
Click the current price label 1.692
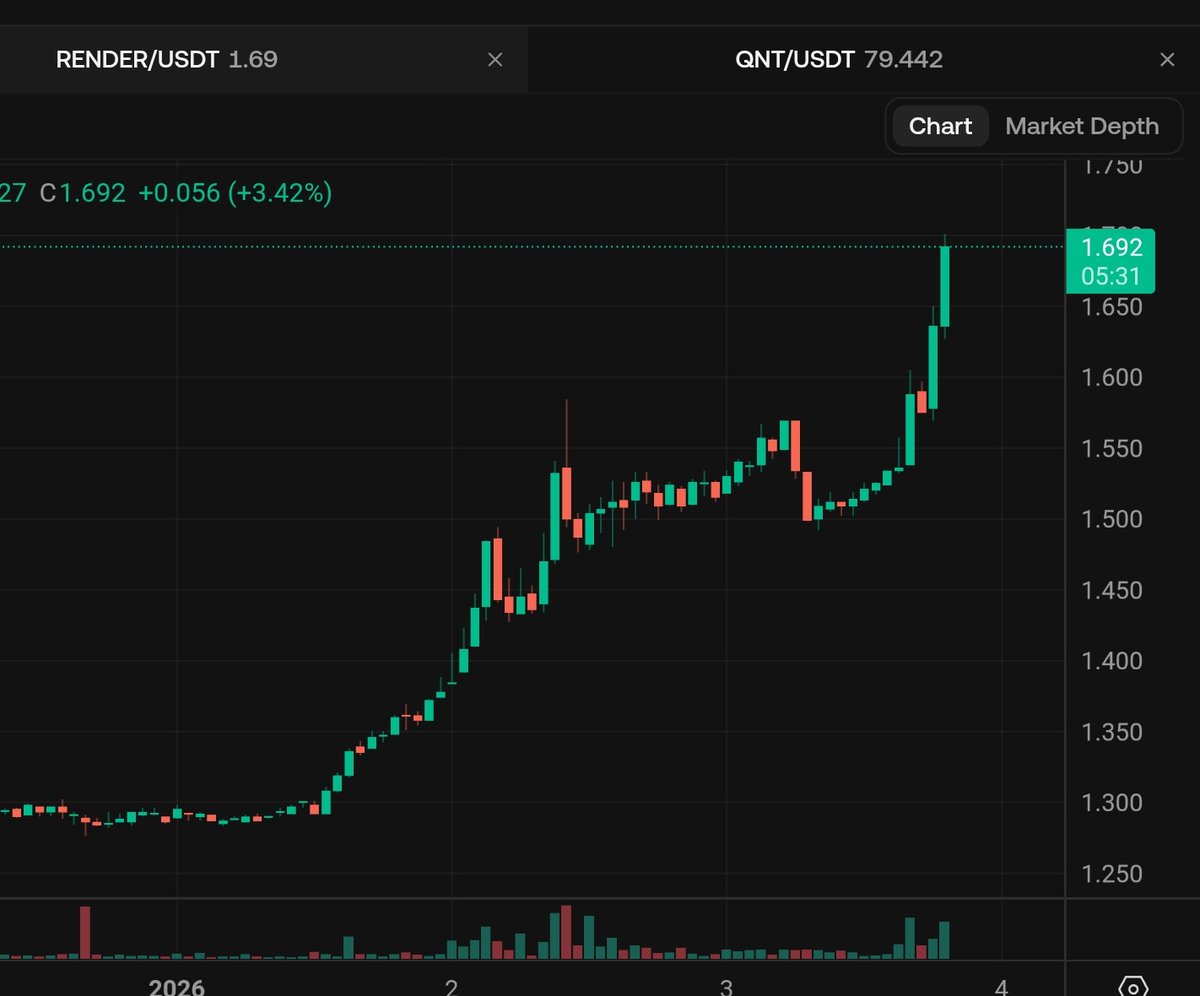1110,261
